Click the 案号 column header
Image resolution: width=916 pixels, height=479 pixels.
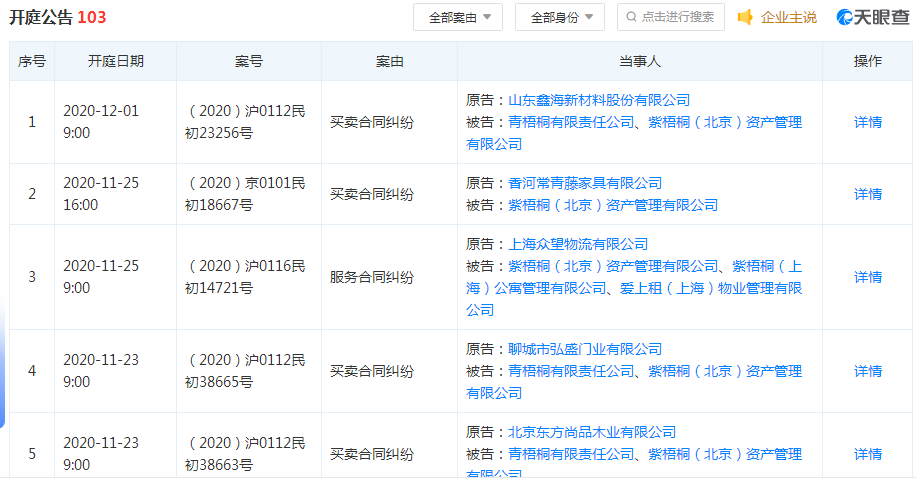point(249,61)
